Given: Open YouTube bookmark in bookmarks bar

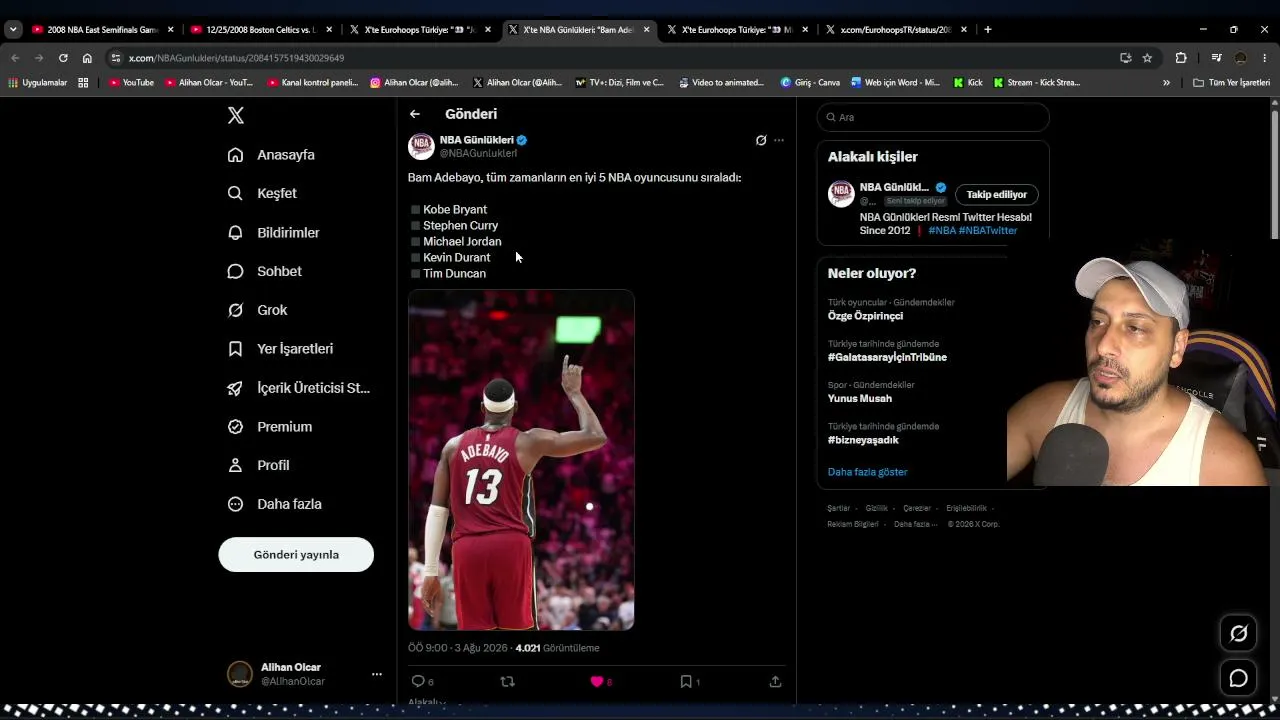Looking at the screenshot, I should click(x=131, y=83).
